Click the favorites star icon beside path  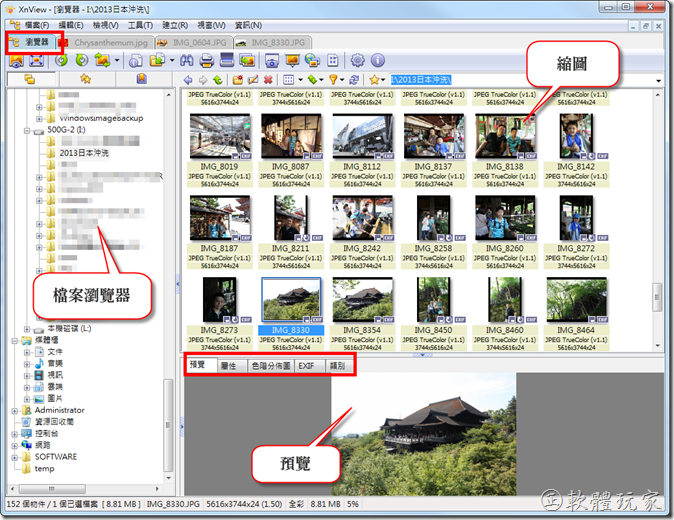coord(373,79)
